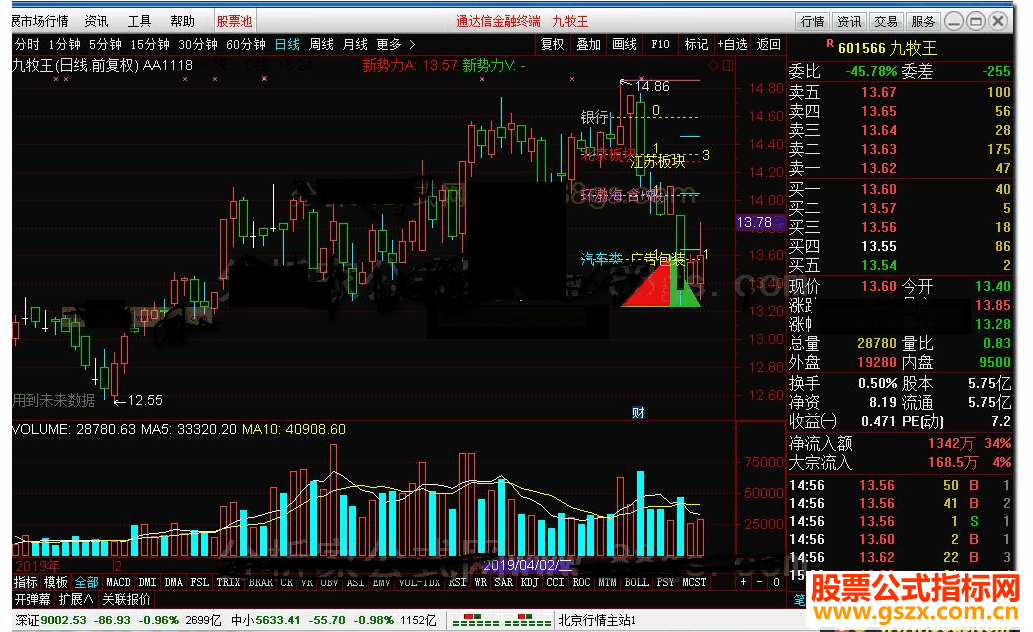Choose the CCI indicator
Viewport: 1033px width, 632px height.
point(555,582)
